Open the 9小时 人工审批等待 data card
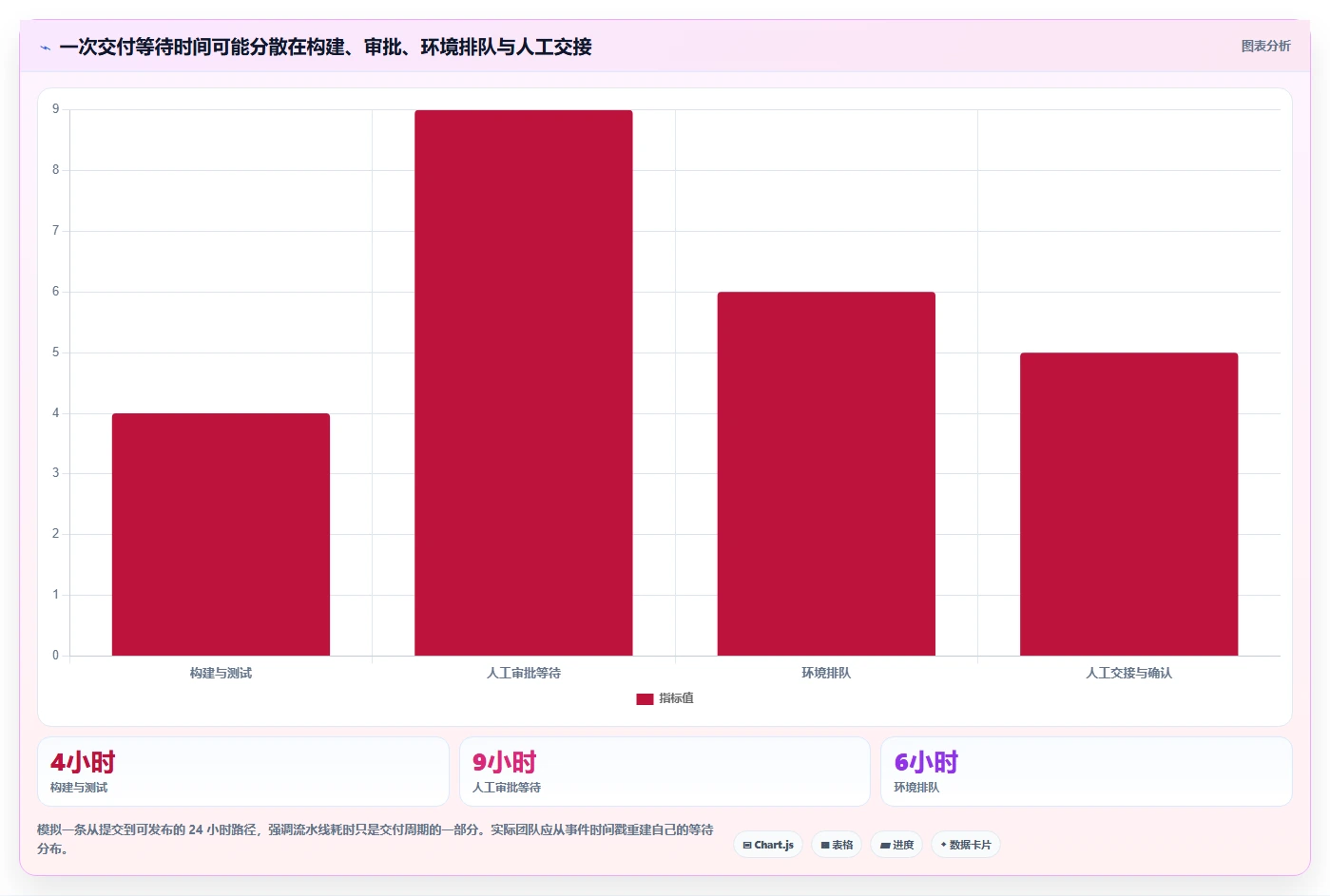The image size is (1330, 896). click(665, 772)
